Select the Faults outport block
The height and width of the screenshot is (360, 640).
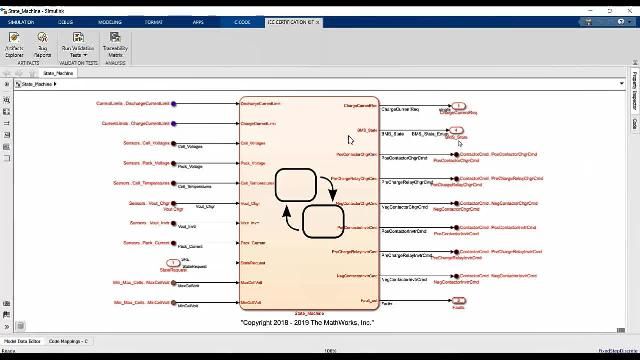pos(458,301)
